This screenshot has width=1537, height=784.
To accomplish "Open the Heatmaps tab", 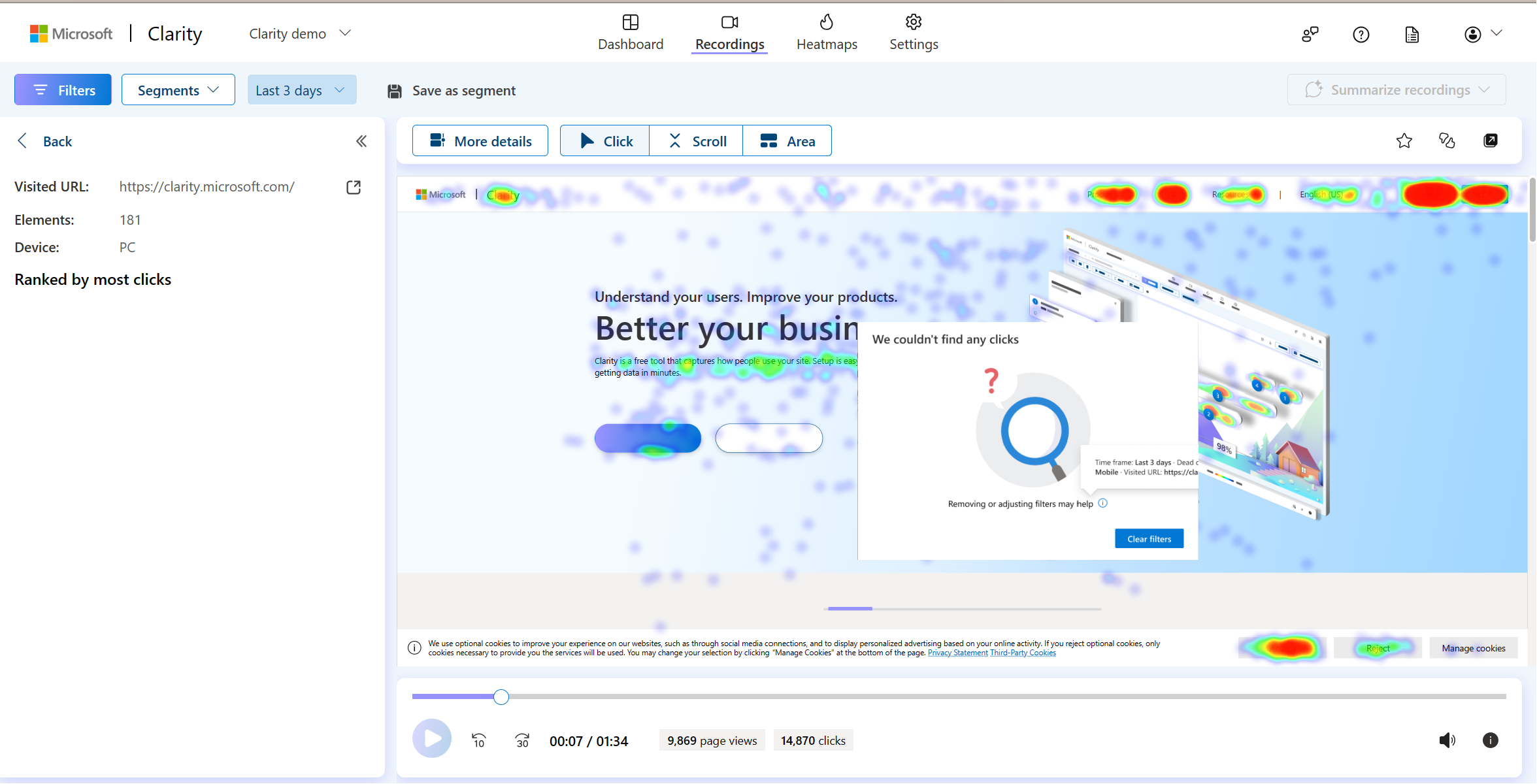I will (x=827, y=33).
